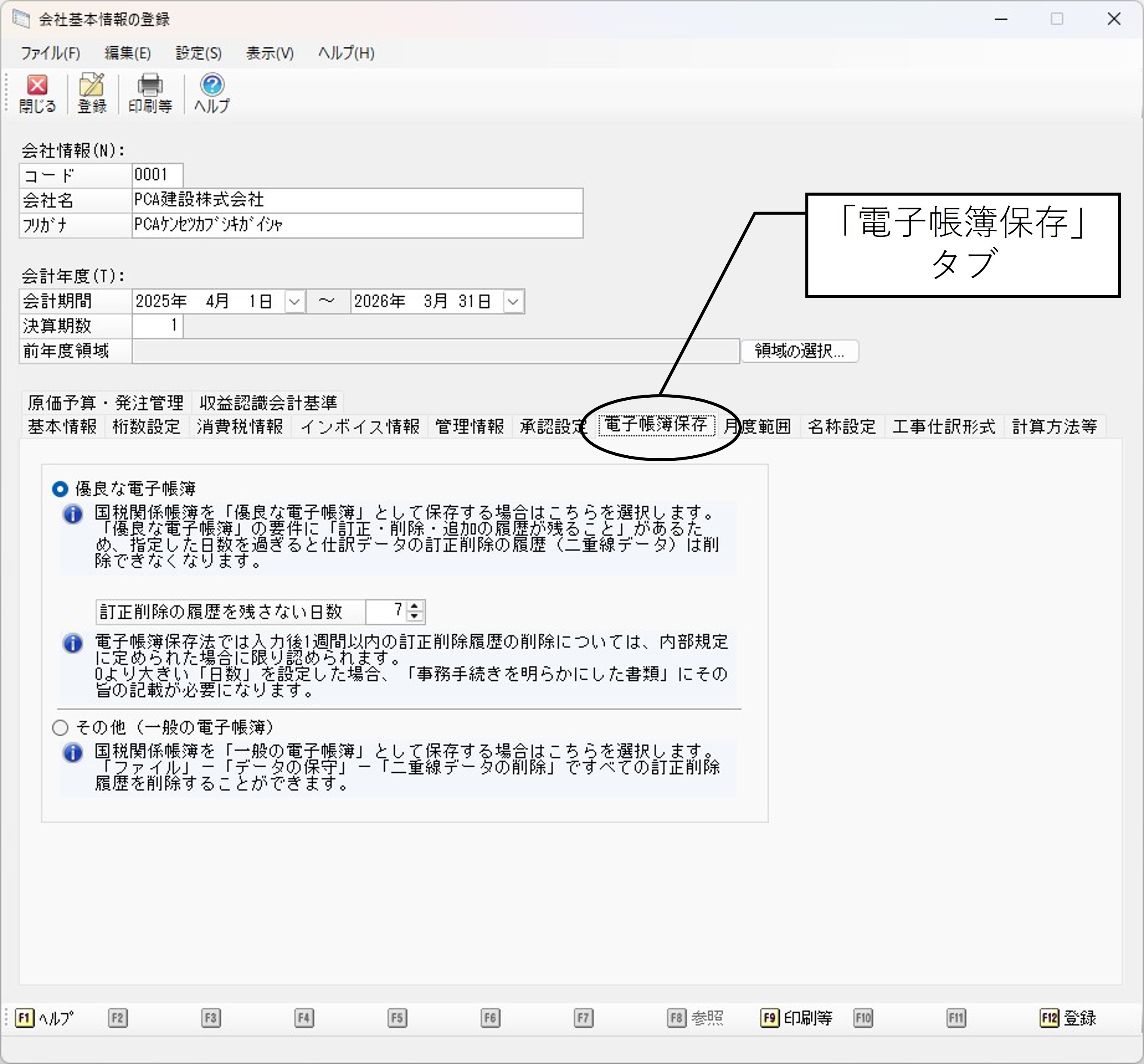The height and width of the screenshot is (1064, 1144).
Task: Click the 会社名 input field
Action: pos(358,200)
